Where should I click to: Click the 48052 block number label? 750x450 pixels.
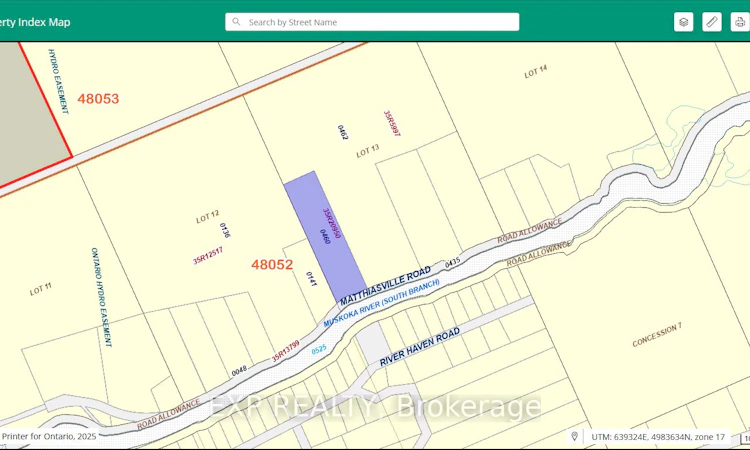[272, 264]
